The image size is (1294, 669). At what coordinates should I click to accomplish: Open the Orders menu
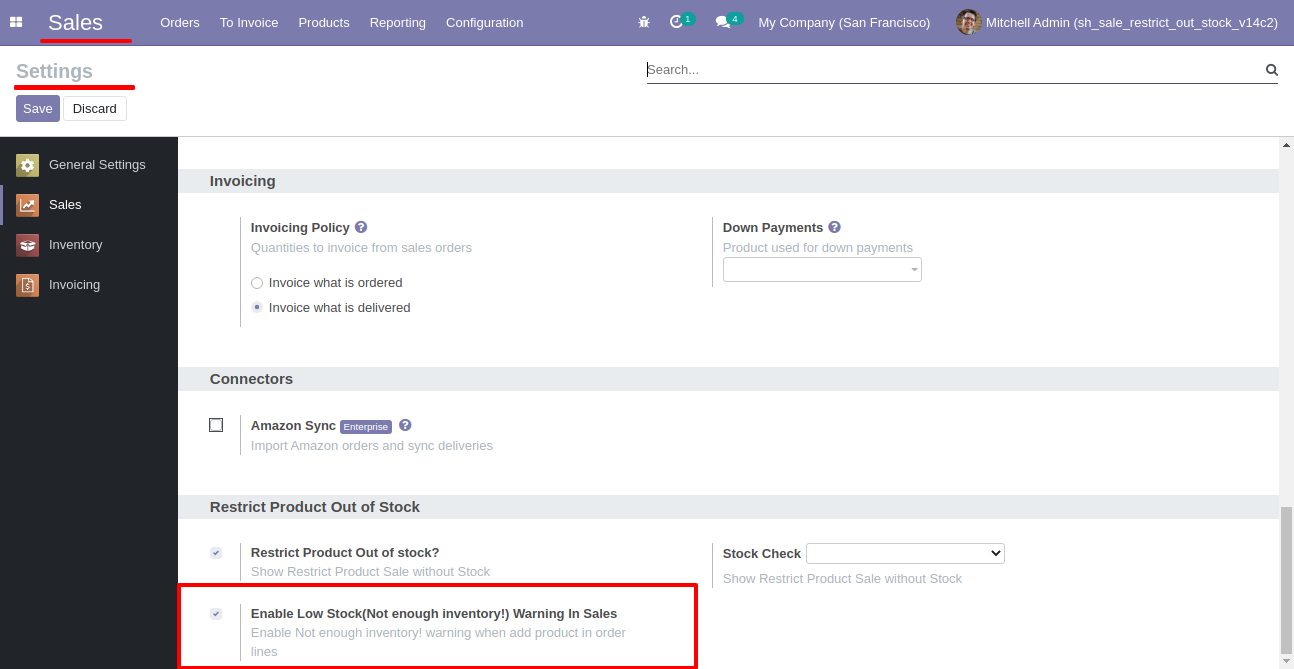click(x=180, y=22)
